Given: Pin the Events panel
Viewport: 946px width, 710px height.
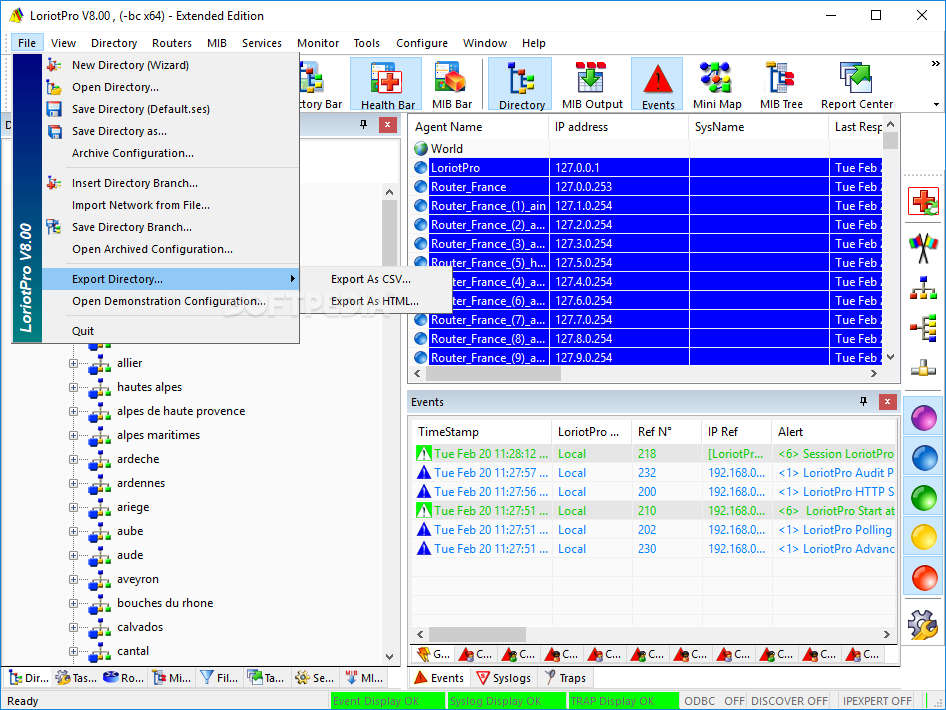Looking at the screenshot, I should click(863, 401).
